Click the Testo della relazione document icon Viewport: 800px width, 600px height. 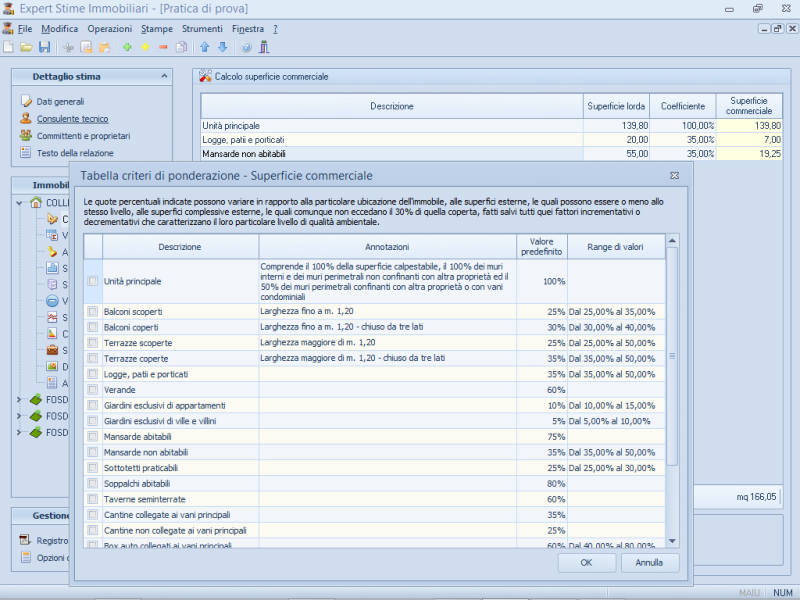click(x=26, y=153)
